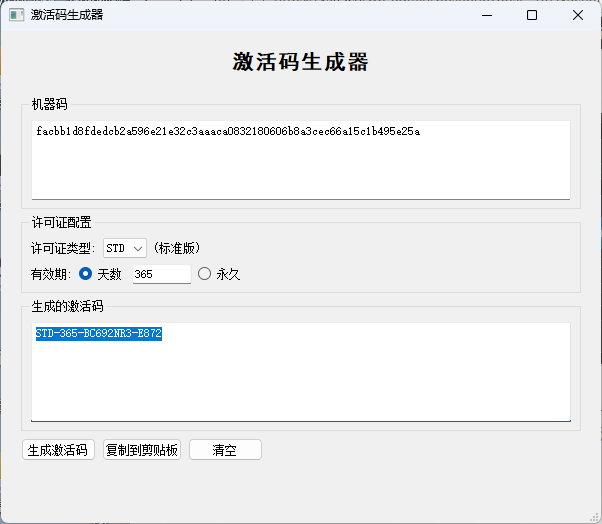602x524 pixels.
Task: Minimize the 激活码生成器 window
Action: pos(487,15)
